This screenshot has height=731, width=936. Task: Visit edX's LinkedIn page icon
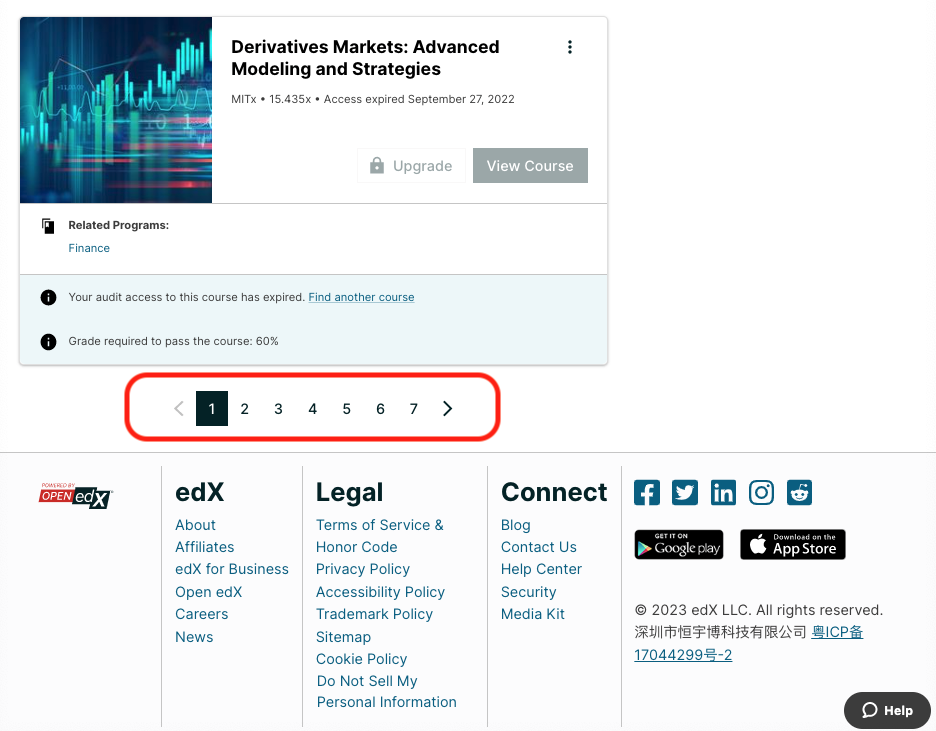click(x=723, y=492)
